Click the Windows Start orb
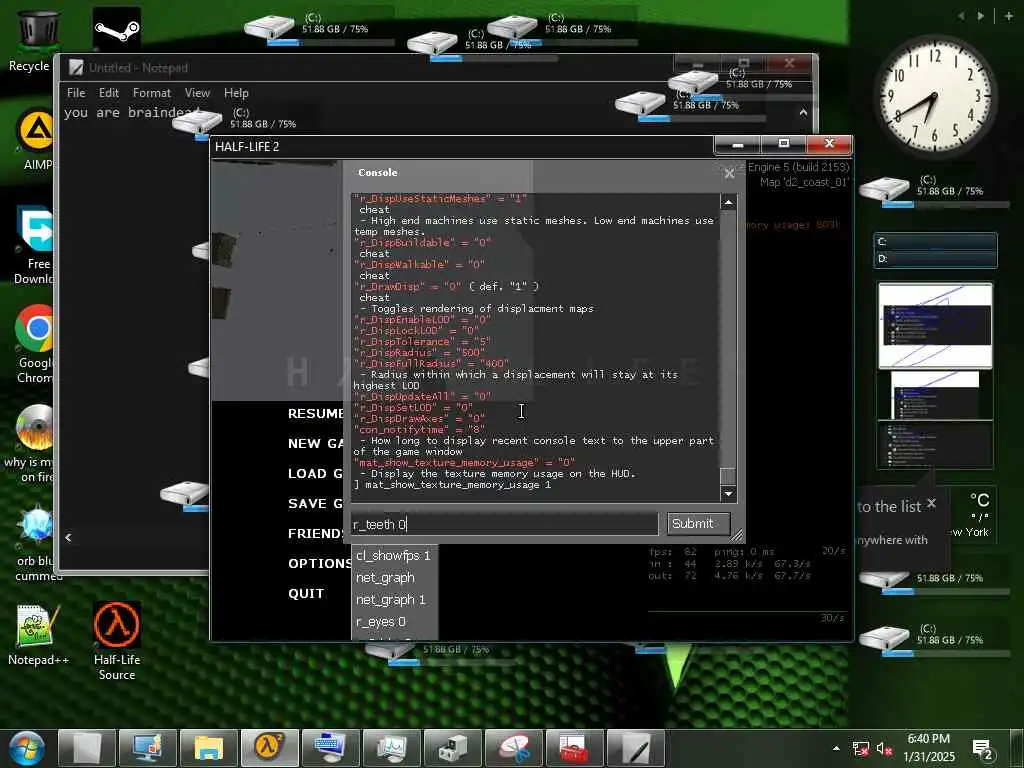1024x768 pixels. tap(25, 748)
